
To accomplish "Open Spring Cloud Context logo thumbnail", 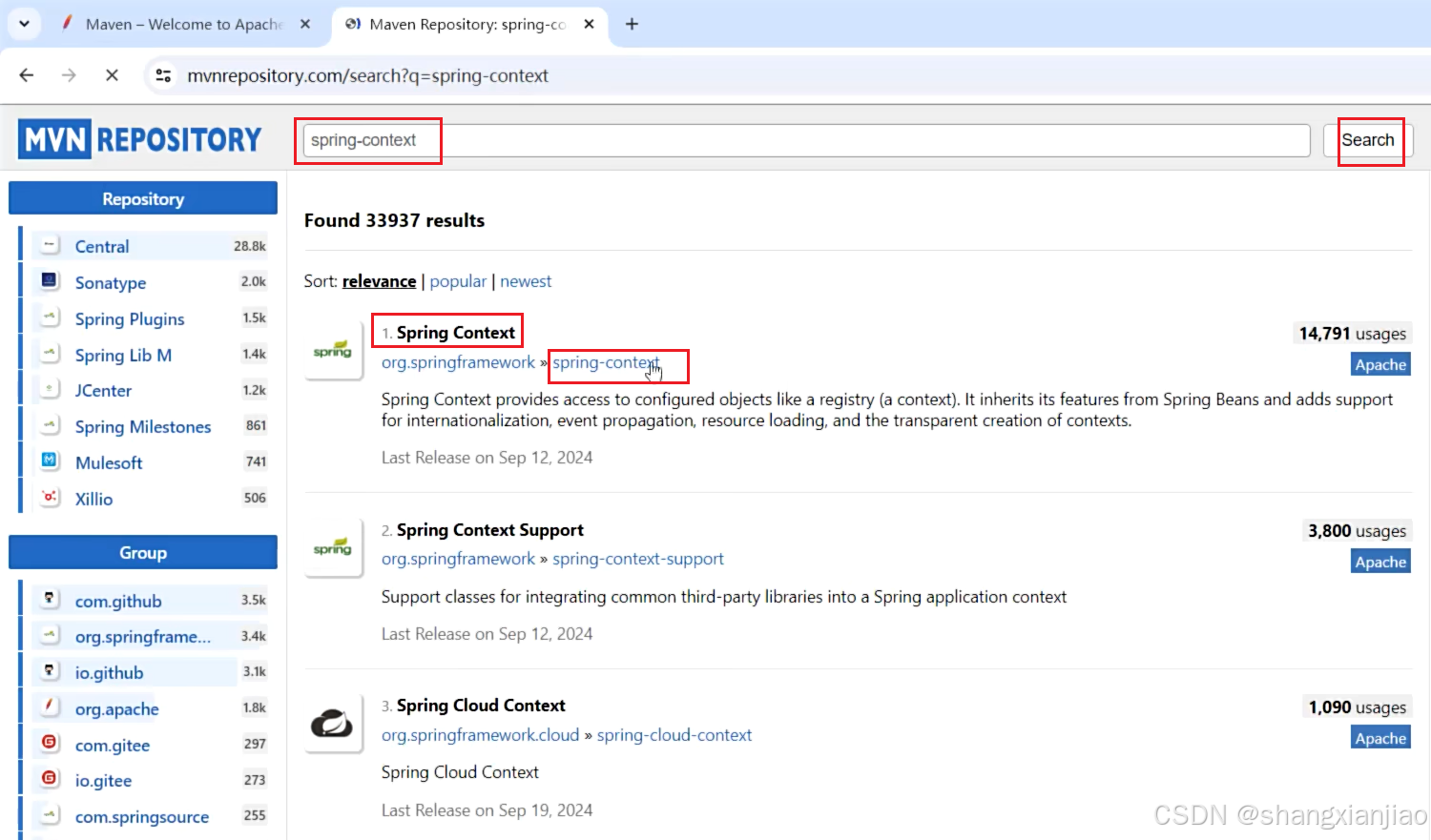I will click(x=333, y=724).
